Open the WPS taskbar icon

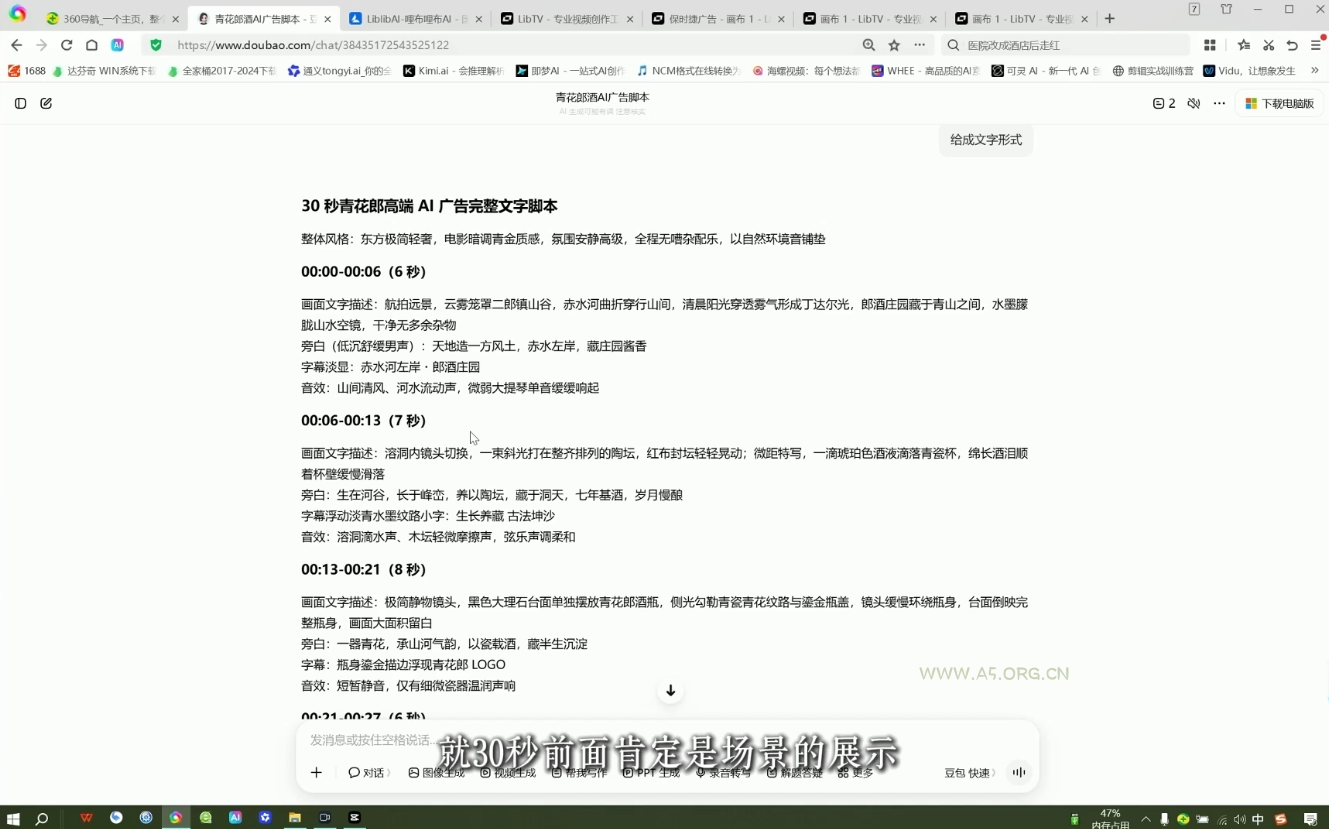coord(86,818)
